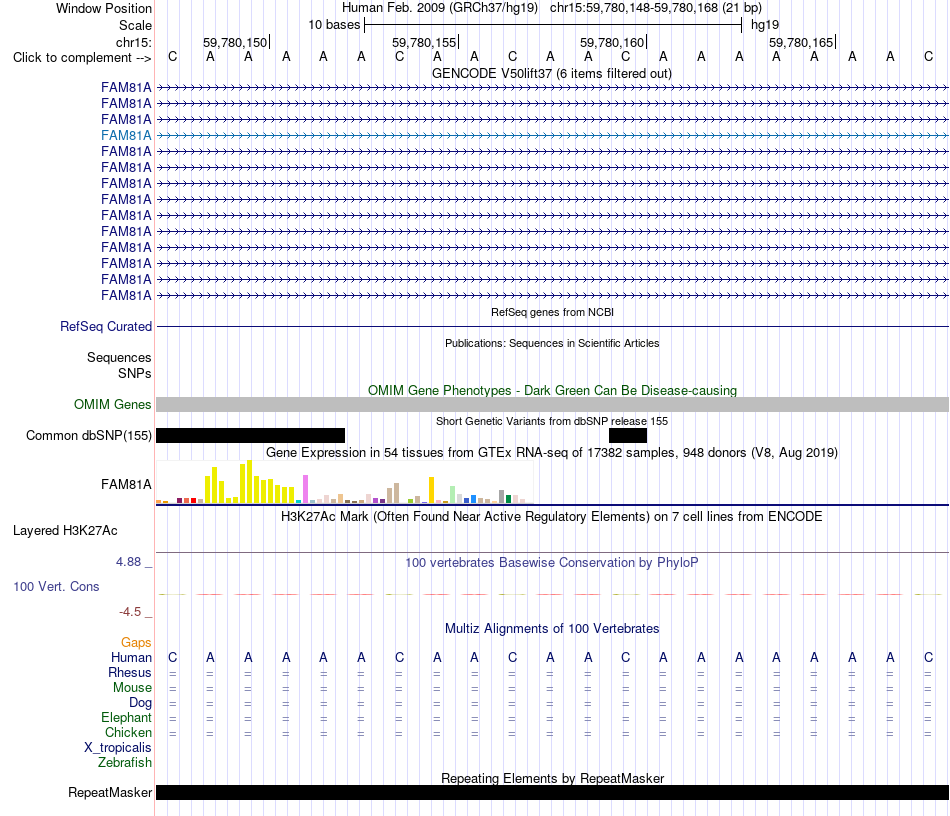Click the RepeatMasker track label
The width and height of the screenshot is (950, 816).
pos(110,792)
